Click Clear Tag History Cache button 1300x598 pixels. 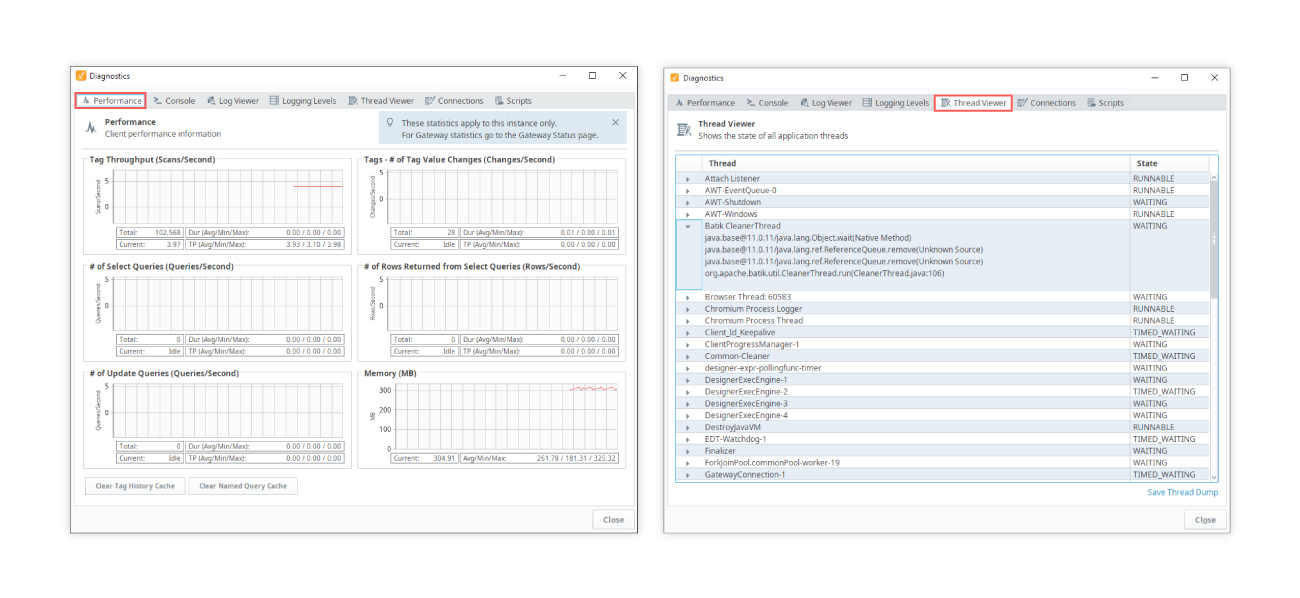[135, 486]
